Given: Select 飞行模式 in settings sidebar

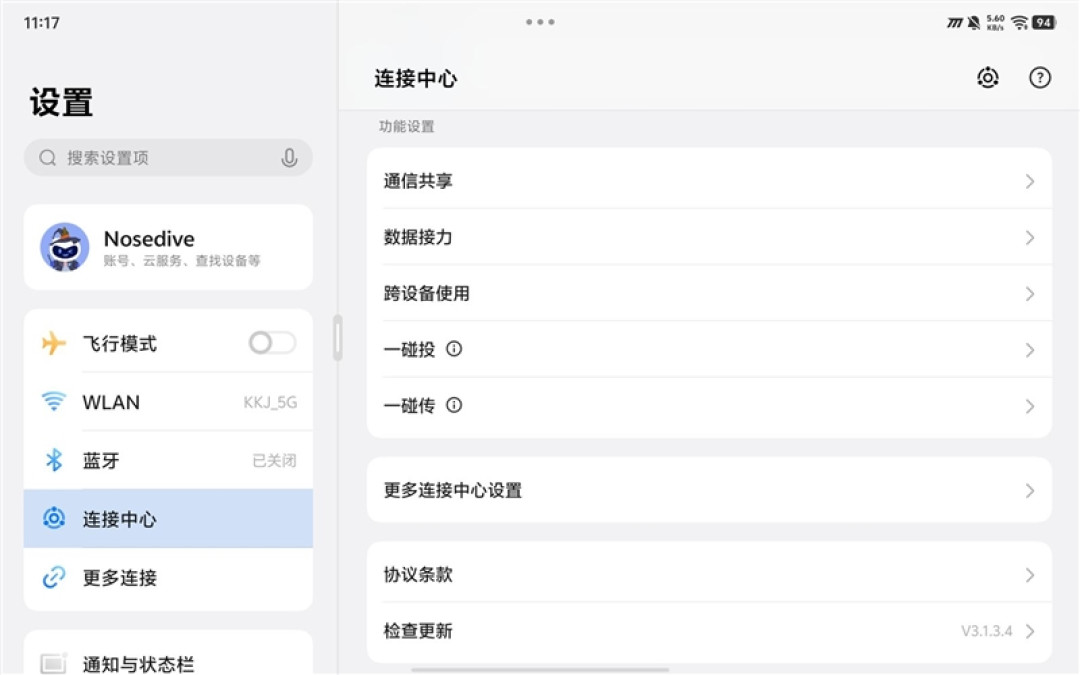Looking at the screenshot, I should click(168, 343).
